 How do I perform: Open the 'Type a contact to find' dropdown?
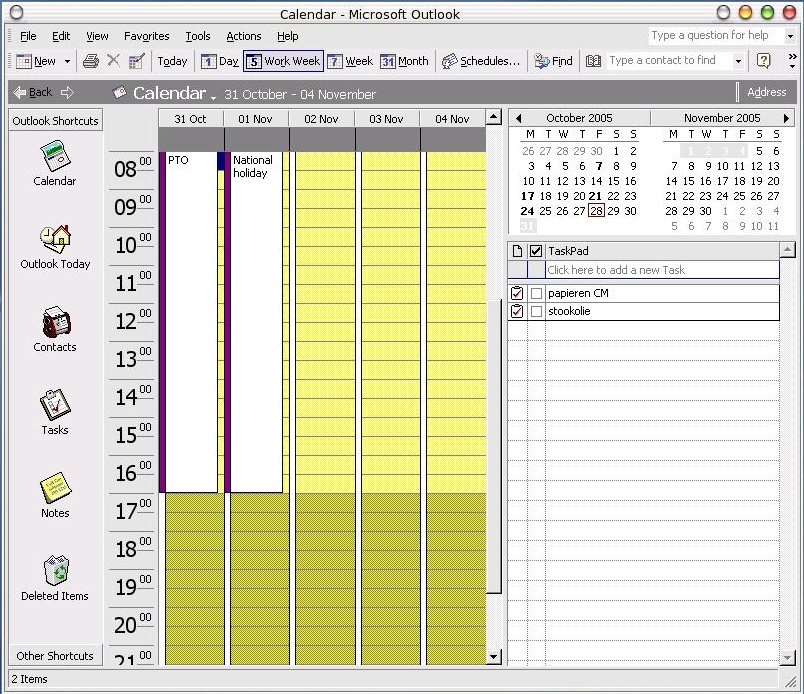(x=738, y=61)
